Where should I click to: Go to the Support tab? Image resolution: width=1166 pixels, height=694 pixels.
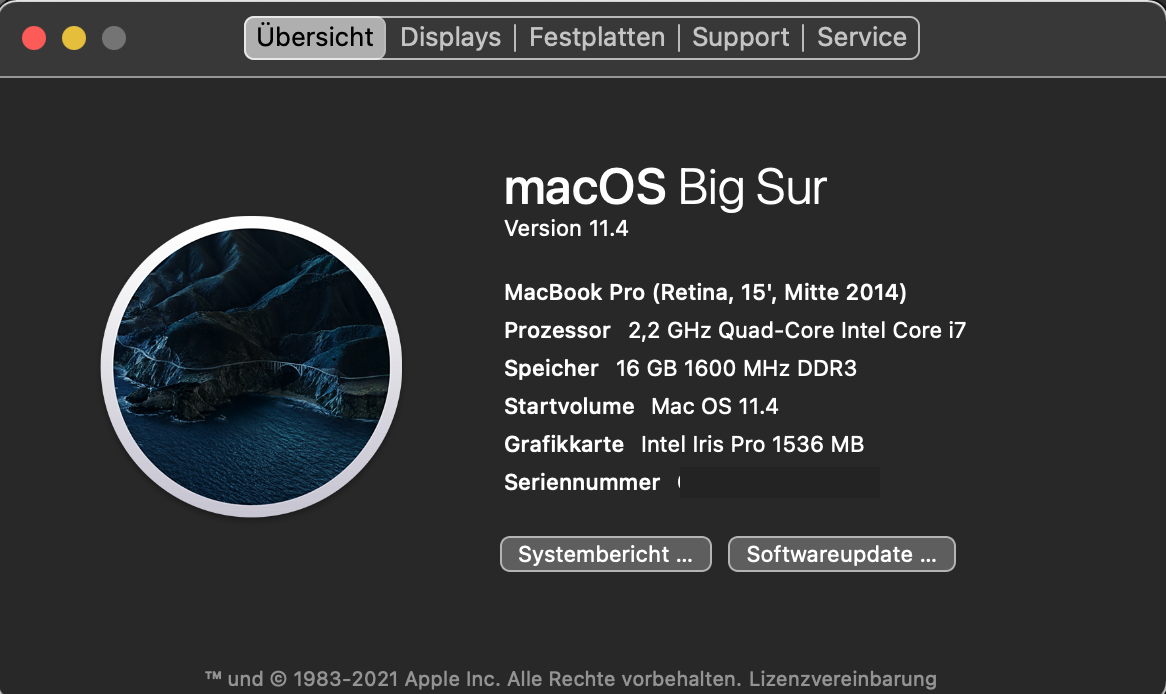[x=741, y=38]
